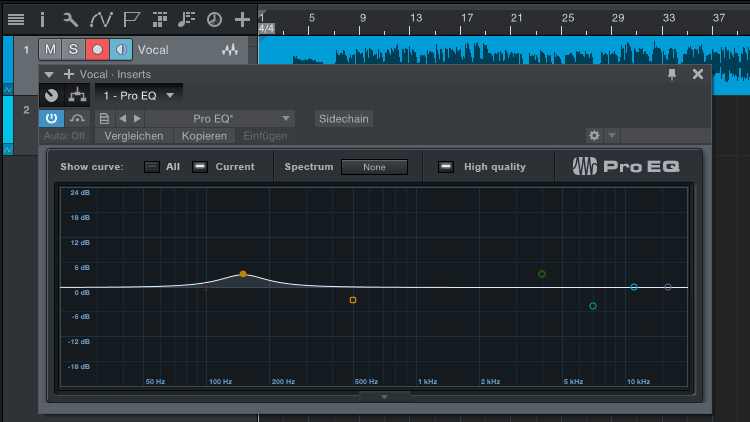This screenshot has height=422, width=750.
Task: Click the Vocal track name
Action: coord(153,50)
